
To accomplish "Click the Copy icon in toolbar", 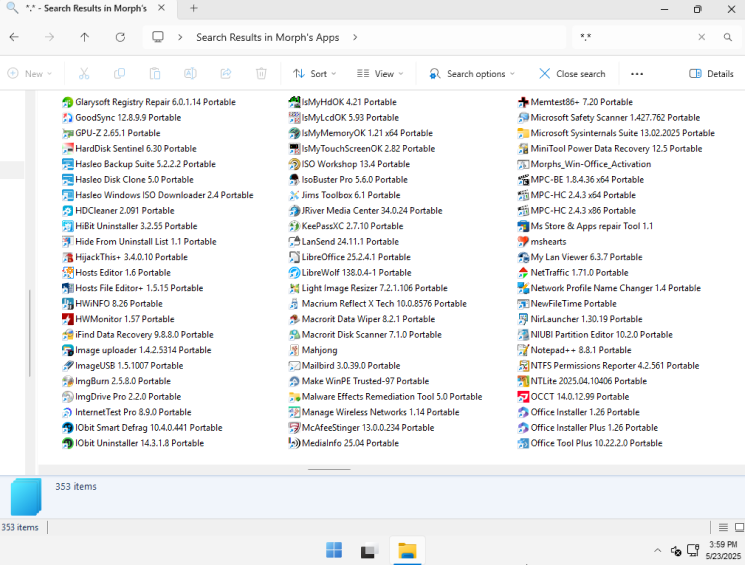I will pos(119,74).
